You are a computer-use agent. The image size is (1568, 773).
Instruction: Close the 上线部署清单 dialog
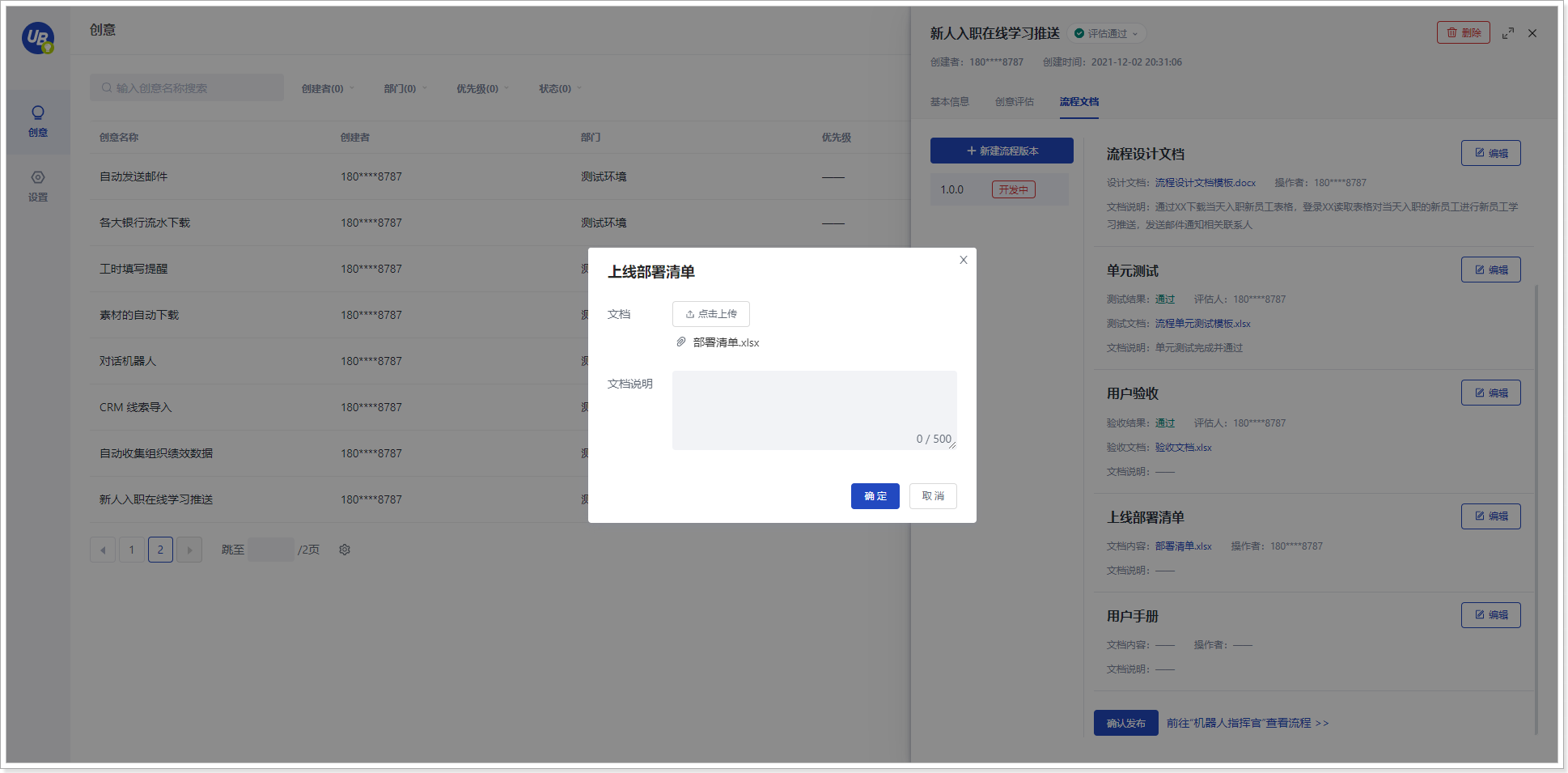pos(963,260)
